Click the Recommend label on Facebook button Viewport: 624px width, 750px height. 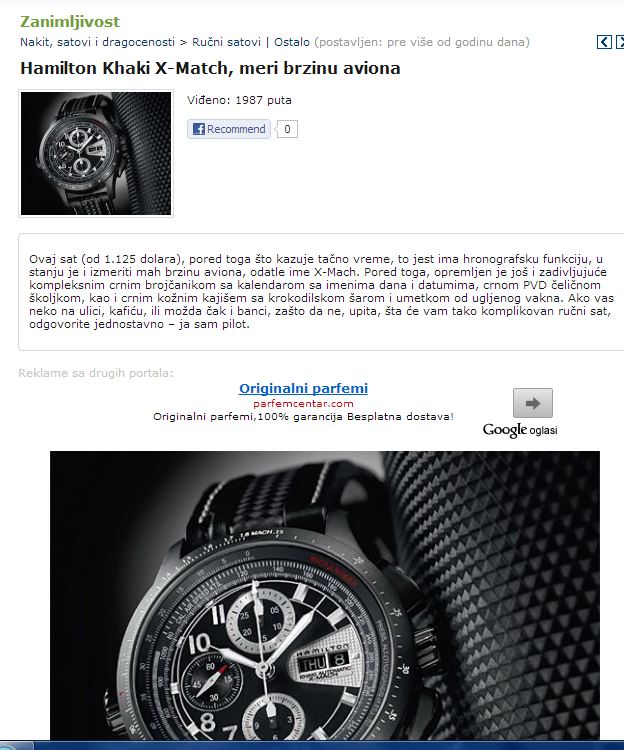(236, 129)
